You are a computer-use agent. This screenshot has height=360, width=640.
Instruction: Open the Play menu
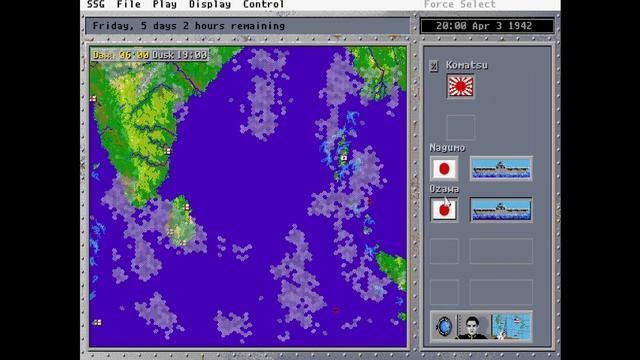(x=164, y=4)
